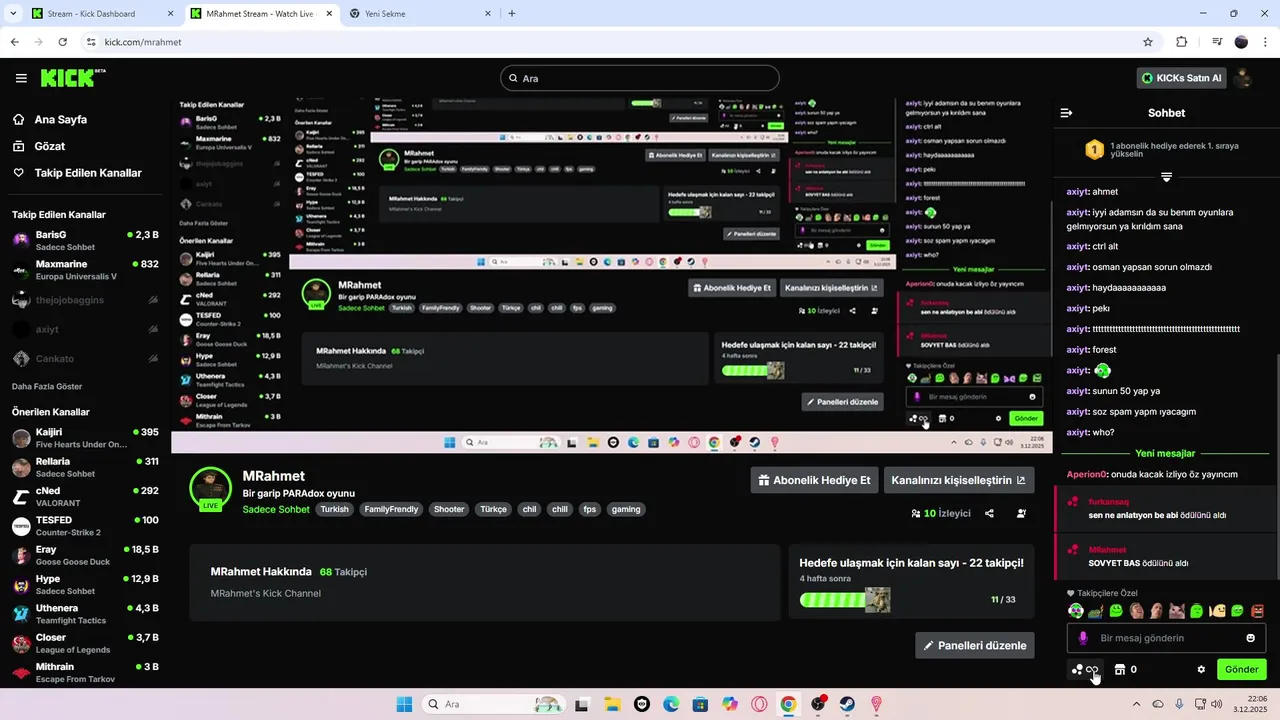Collapse the Sohbet chat panel icon

point(1066,113)
